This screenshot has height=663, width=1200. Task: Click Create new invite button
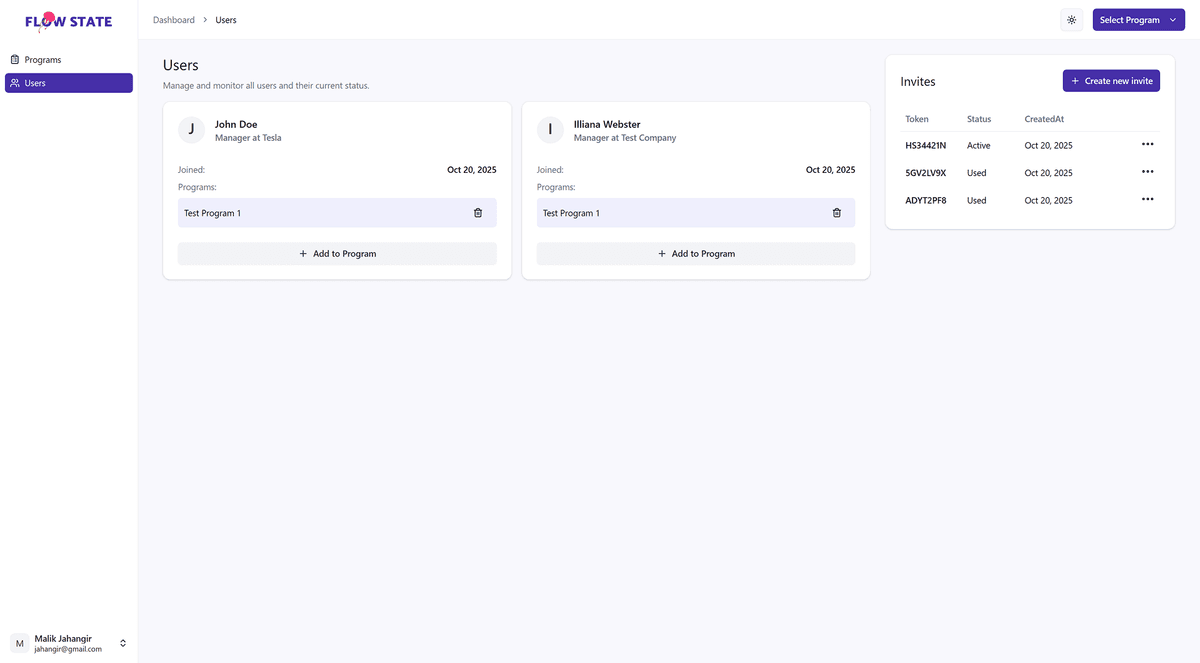click(x=1111, y=81)
